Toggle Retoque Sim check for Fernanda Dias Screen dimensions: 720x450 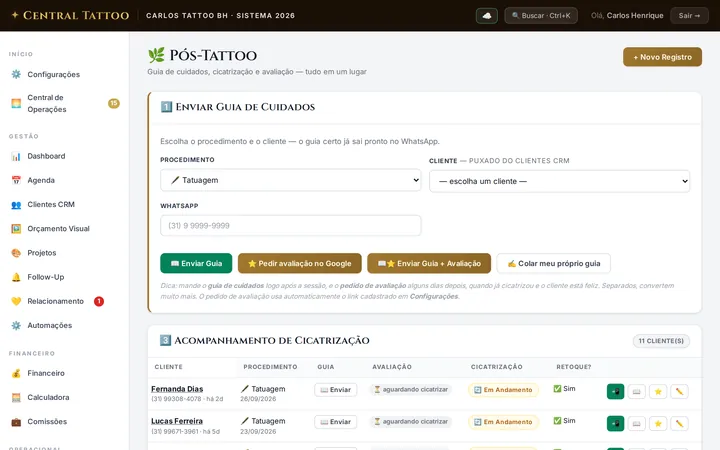tap(564, 388)
